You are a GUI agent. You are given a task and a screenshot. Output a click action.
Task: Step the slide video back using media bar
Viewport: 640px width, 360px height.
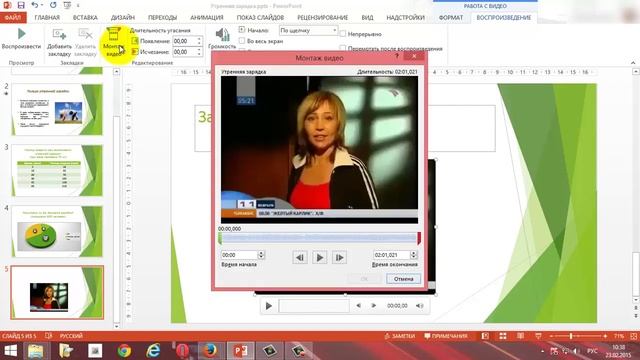coord(358,306)
